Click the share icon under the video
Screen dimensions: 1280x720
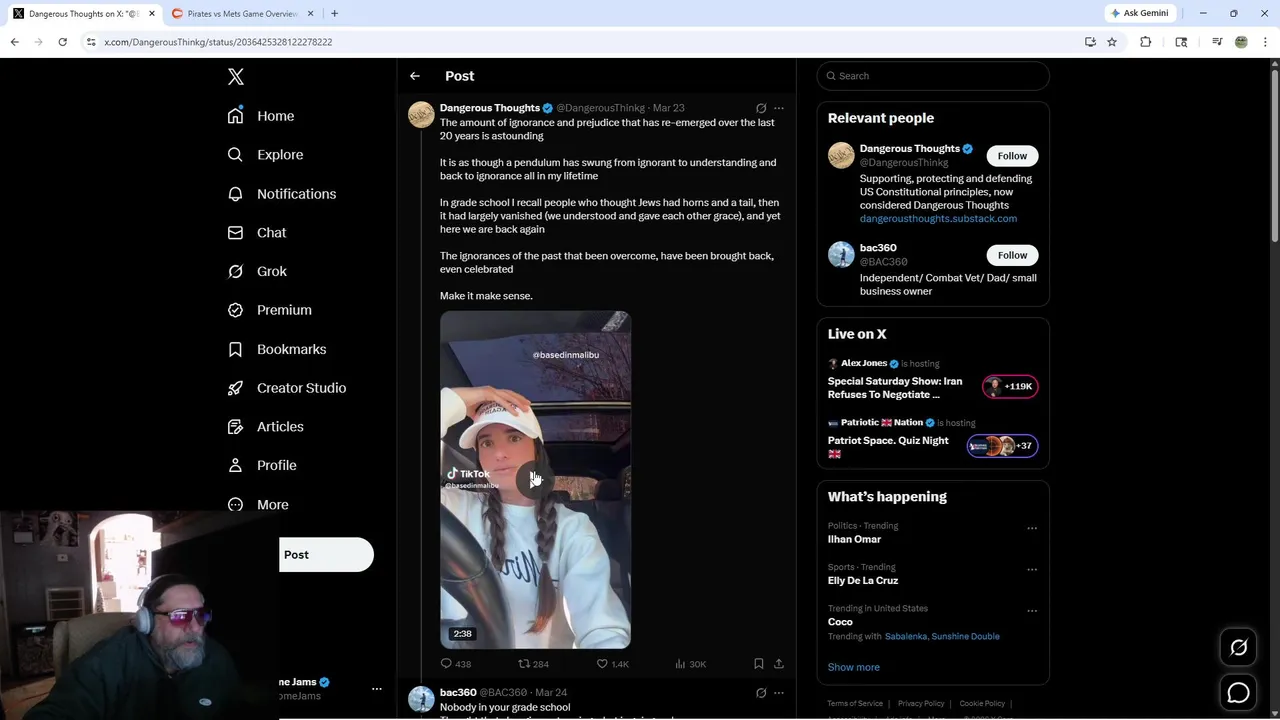[x=779, y=664]
